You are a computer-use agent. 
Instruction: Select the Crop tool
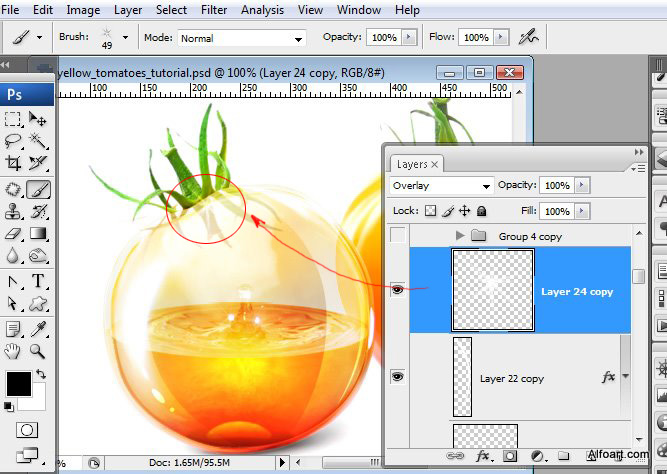[13, 163]
